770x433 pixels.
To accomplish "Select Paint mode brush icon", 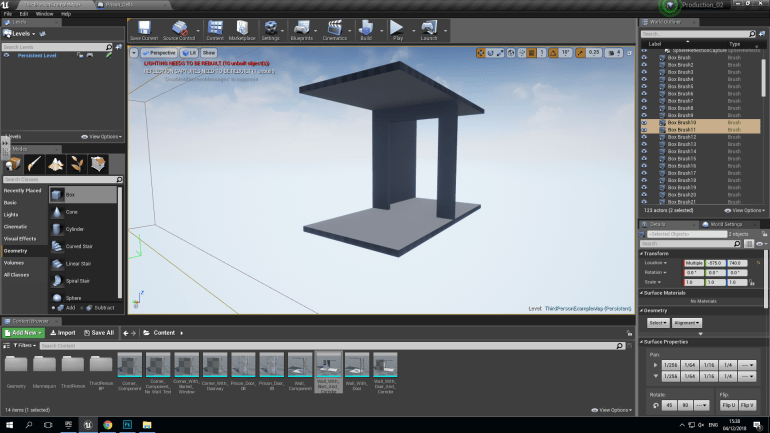I will click(34, 164).
